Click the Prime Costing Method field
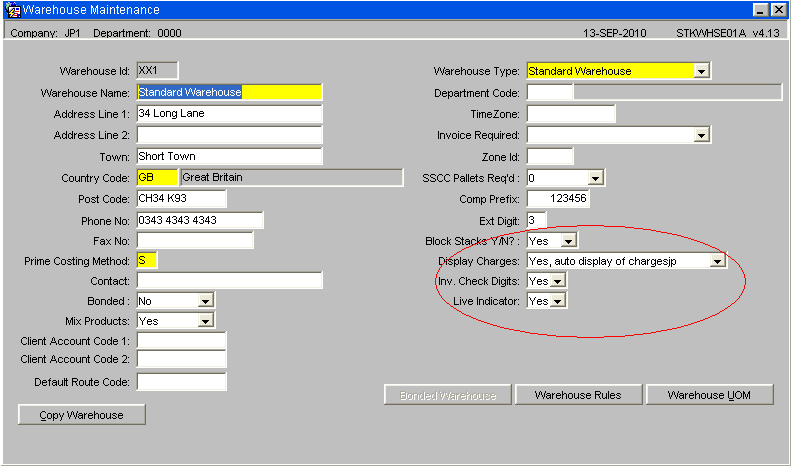This screenshot has width=791, height=466. [x=147, y=261]
